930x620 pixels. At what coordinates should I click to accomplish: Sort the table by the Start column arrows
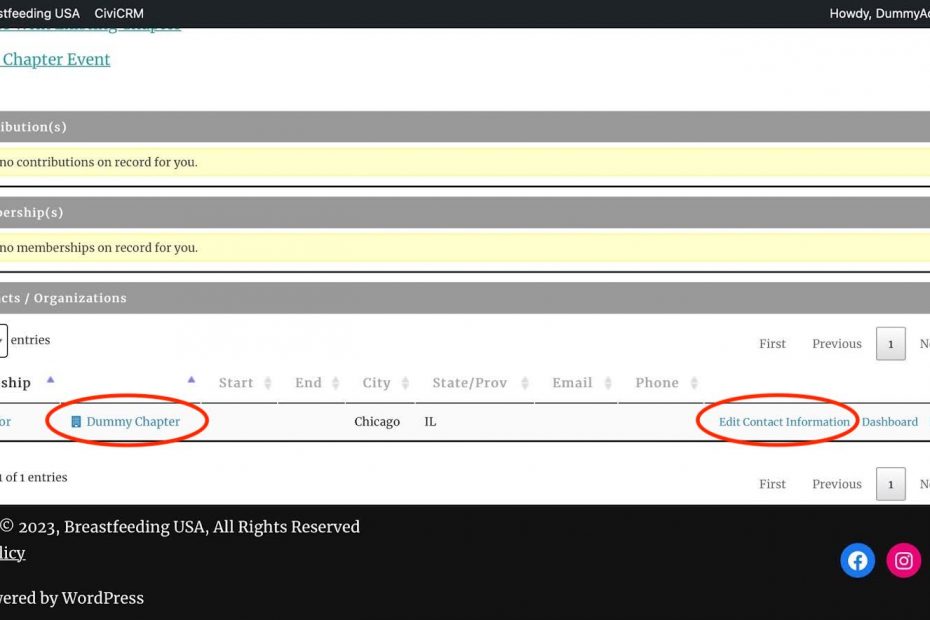[x=268, y=383]
